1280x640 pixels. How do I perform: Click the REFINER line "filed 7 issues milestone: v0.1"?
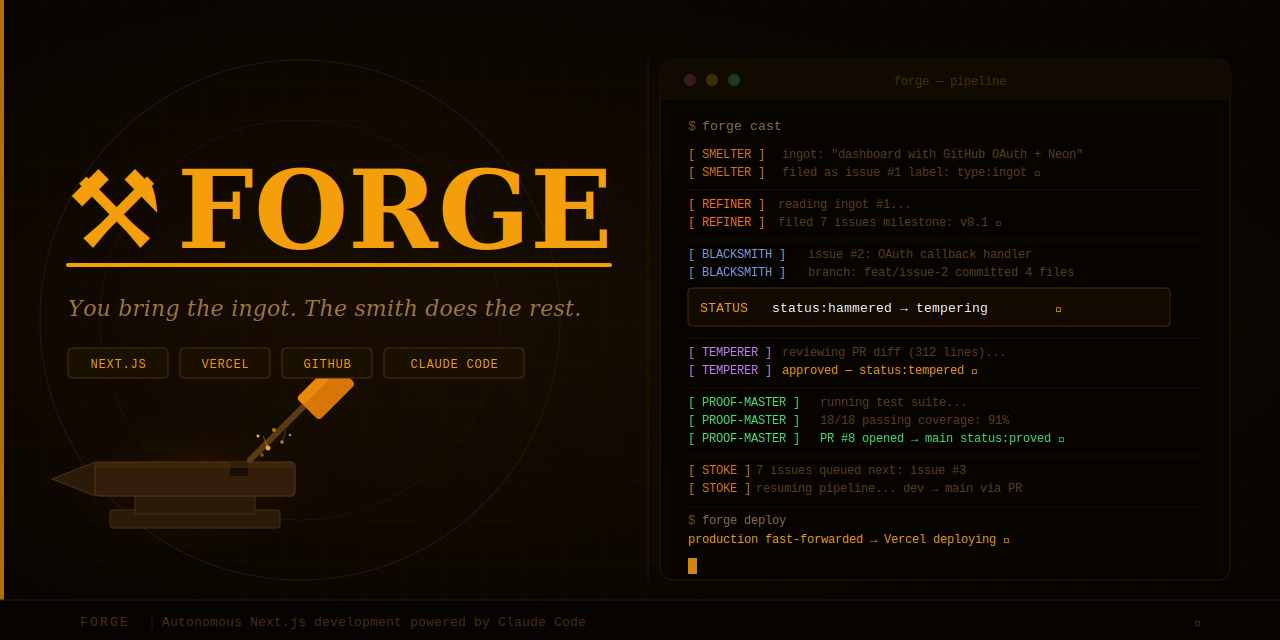tap(845, 223)
